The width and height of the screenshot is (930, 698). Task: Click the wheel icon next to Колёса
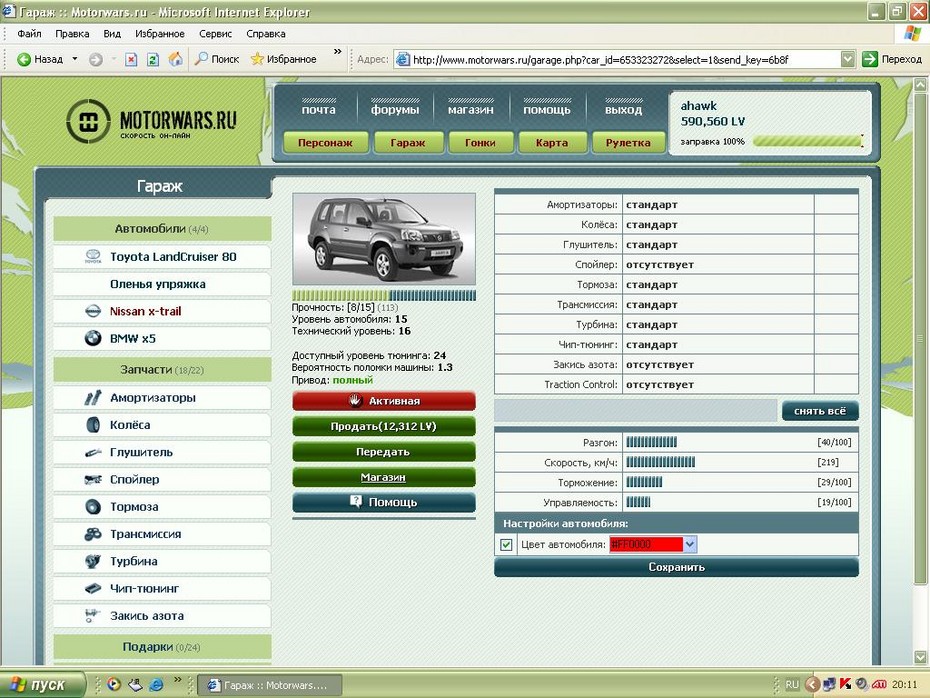93,425
